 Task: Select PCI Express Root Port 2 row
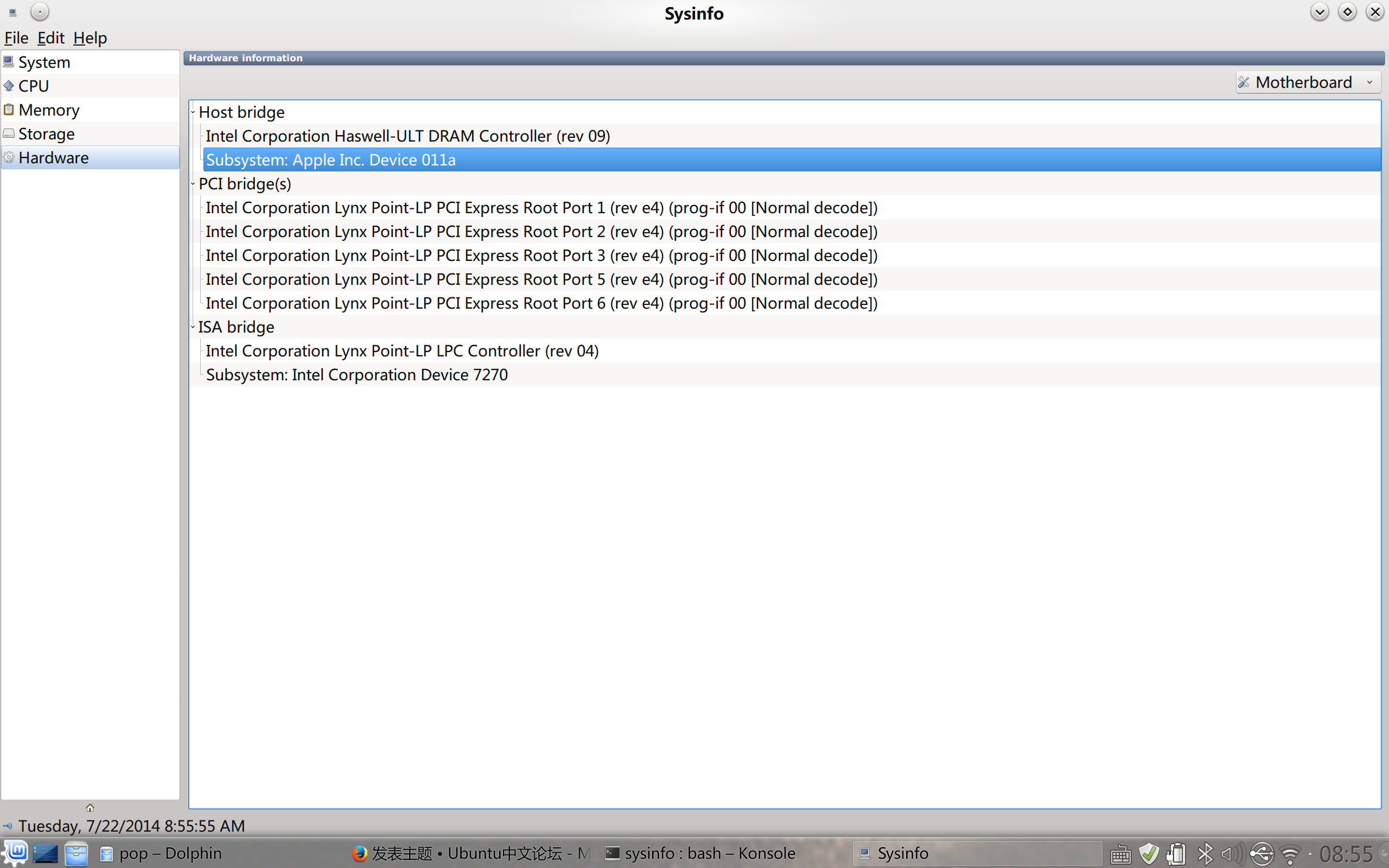pos(792,231)
